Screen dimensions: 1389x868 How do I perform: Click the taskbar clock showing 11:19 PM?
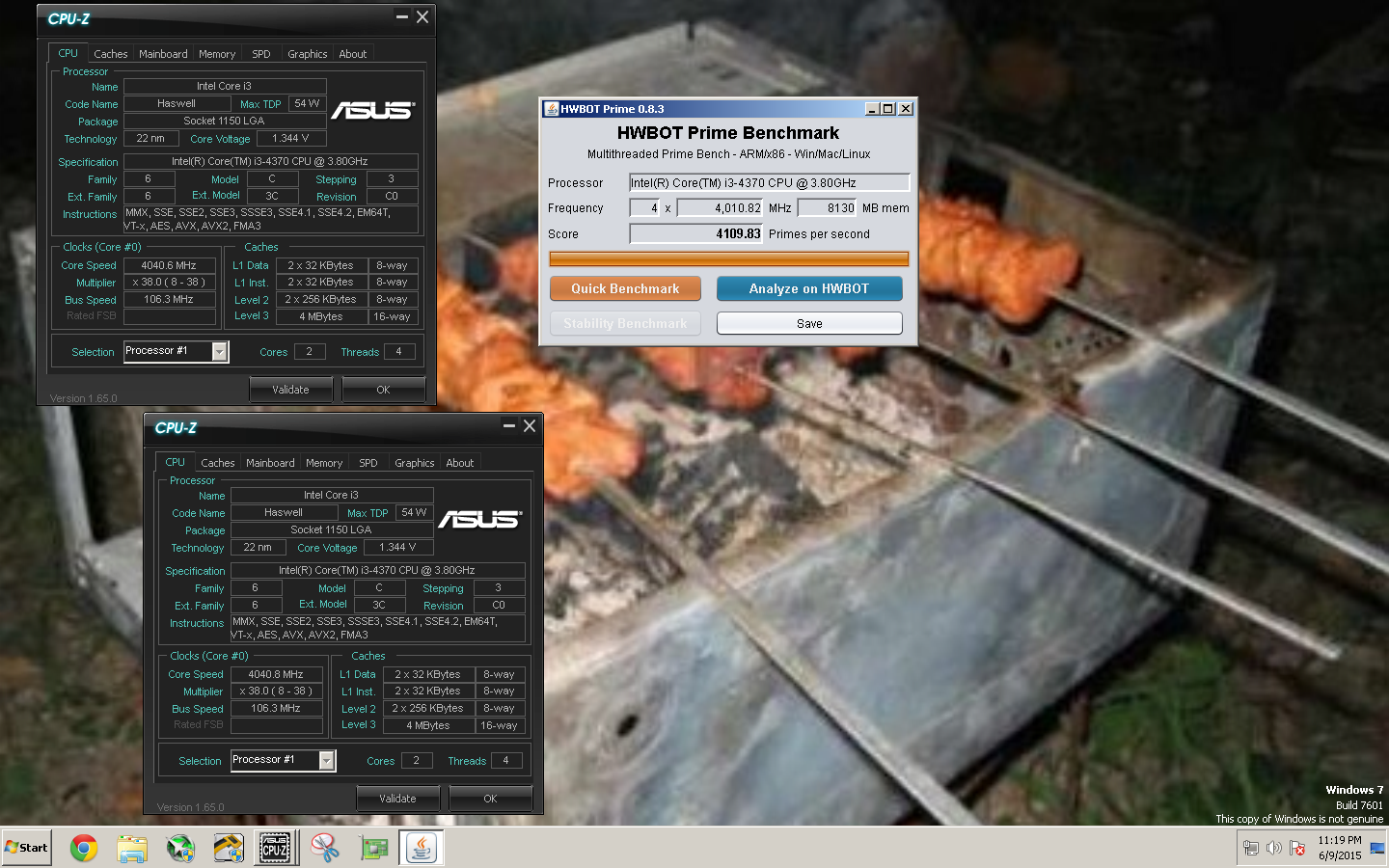coord(1340,848)
